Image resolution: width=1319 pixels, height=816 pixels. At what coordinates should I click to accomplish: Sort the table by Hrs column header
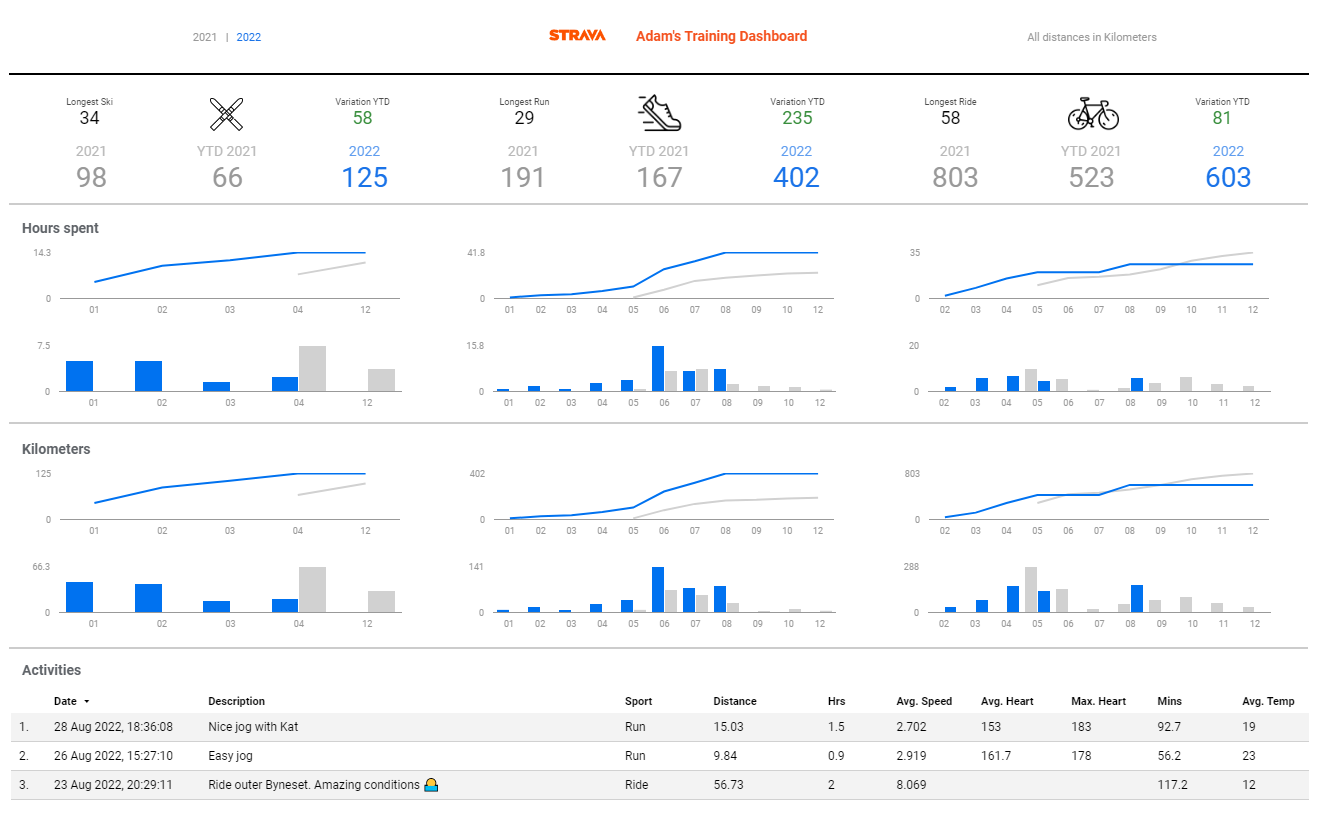pyautogui.click(x=836, y=702)
